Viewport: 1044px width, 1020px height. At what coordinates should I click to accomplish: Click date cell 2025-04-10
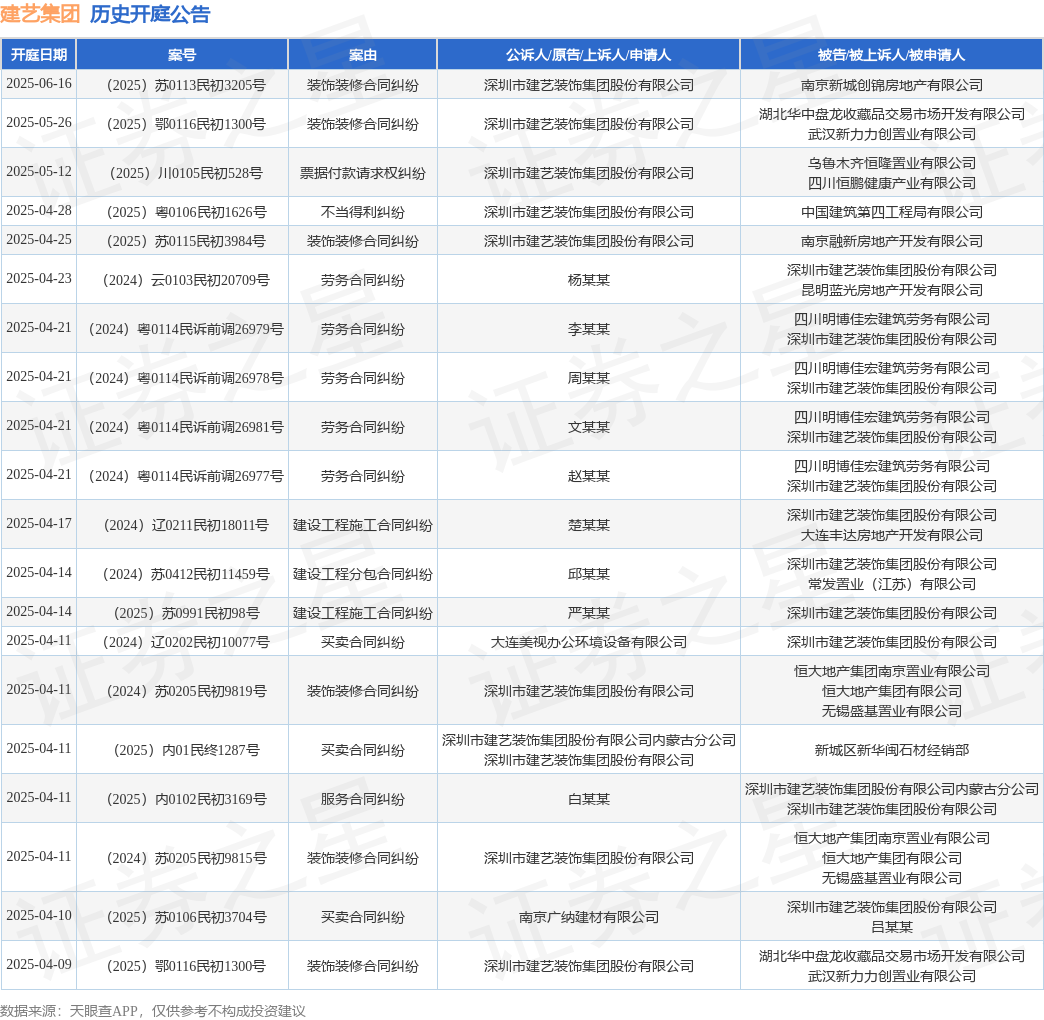click(x=39, y=916)
